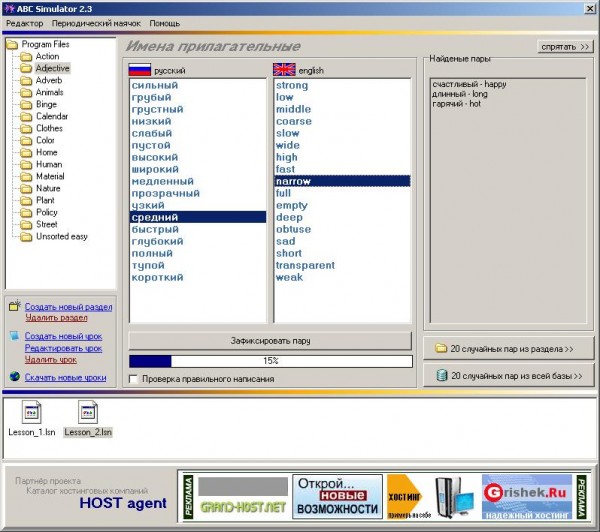Click the Создать новый раздел link
The height and width of the screenshot is (532, 600).
point(68,306)
